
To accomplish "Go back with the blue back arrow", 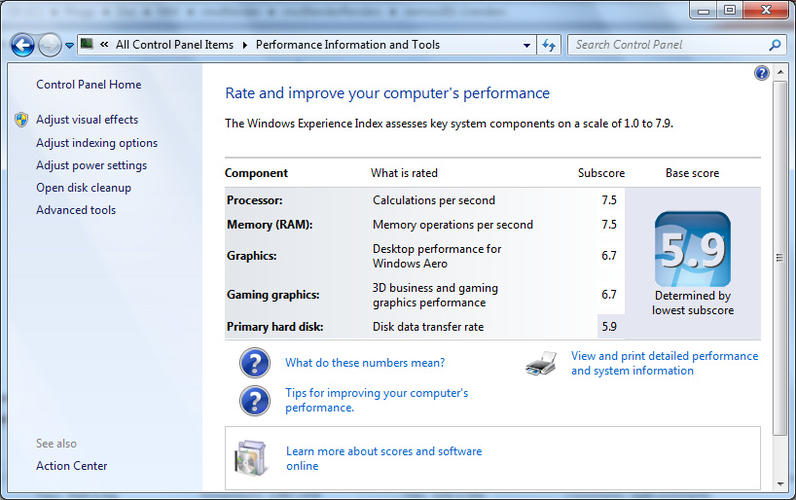I will point(22,45).
